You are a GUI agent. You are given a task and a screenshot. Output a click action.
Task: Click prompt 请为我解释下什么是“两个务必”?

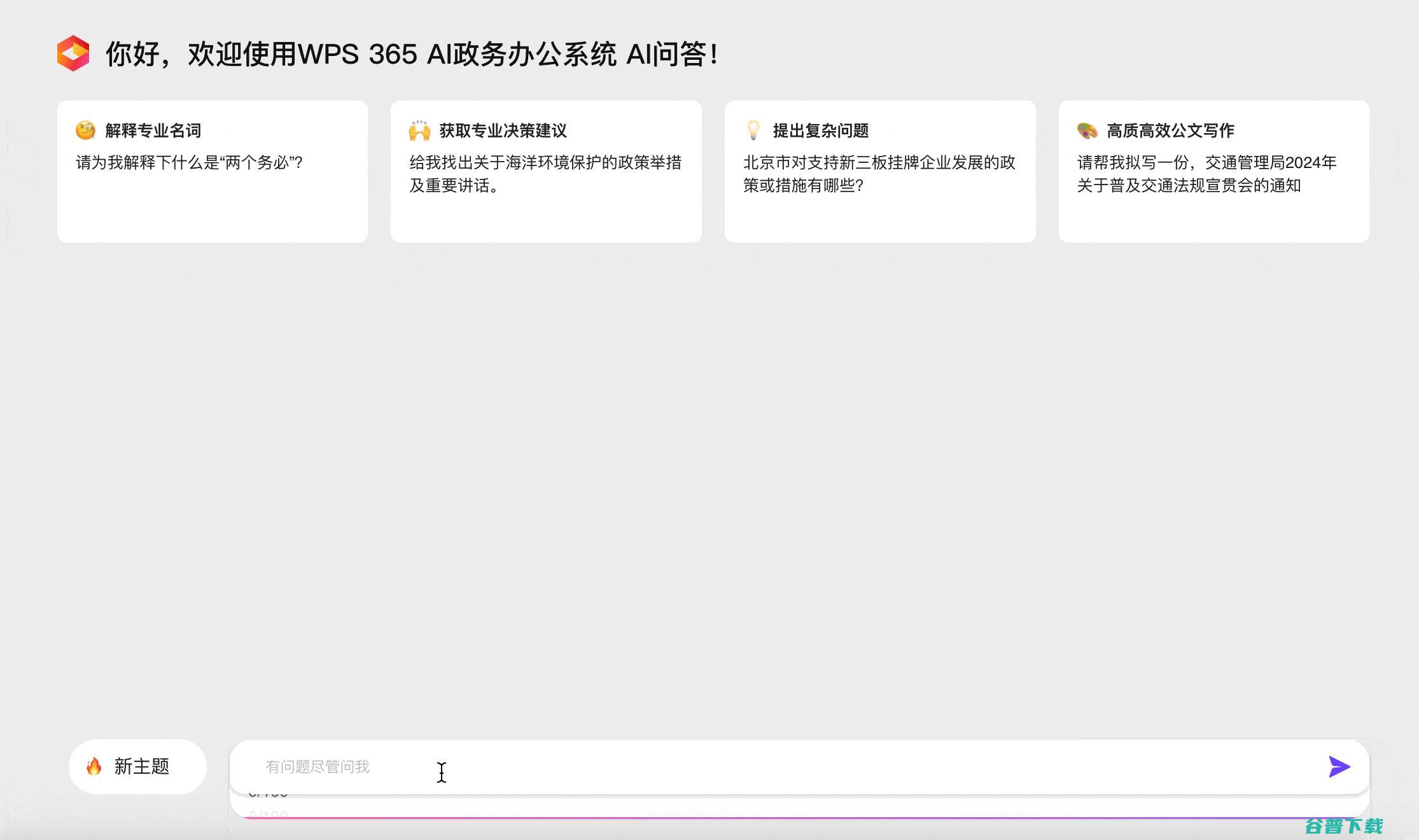pos(190,162)
